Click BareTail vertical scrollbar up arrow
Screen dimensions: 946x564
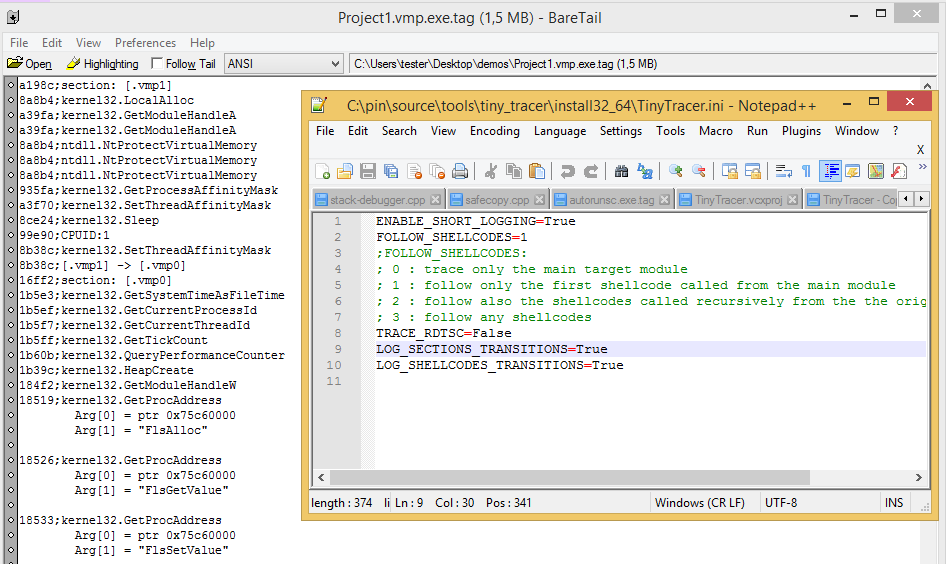(x=927, y=85)
